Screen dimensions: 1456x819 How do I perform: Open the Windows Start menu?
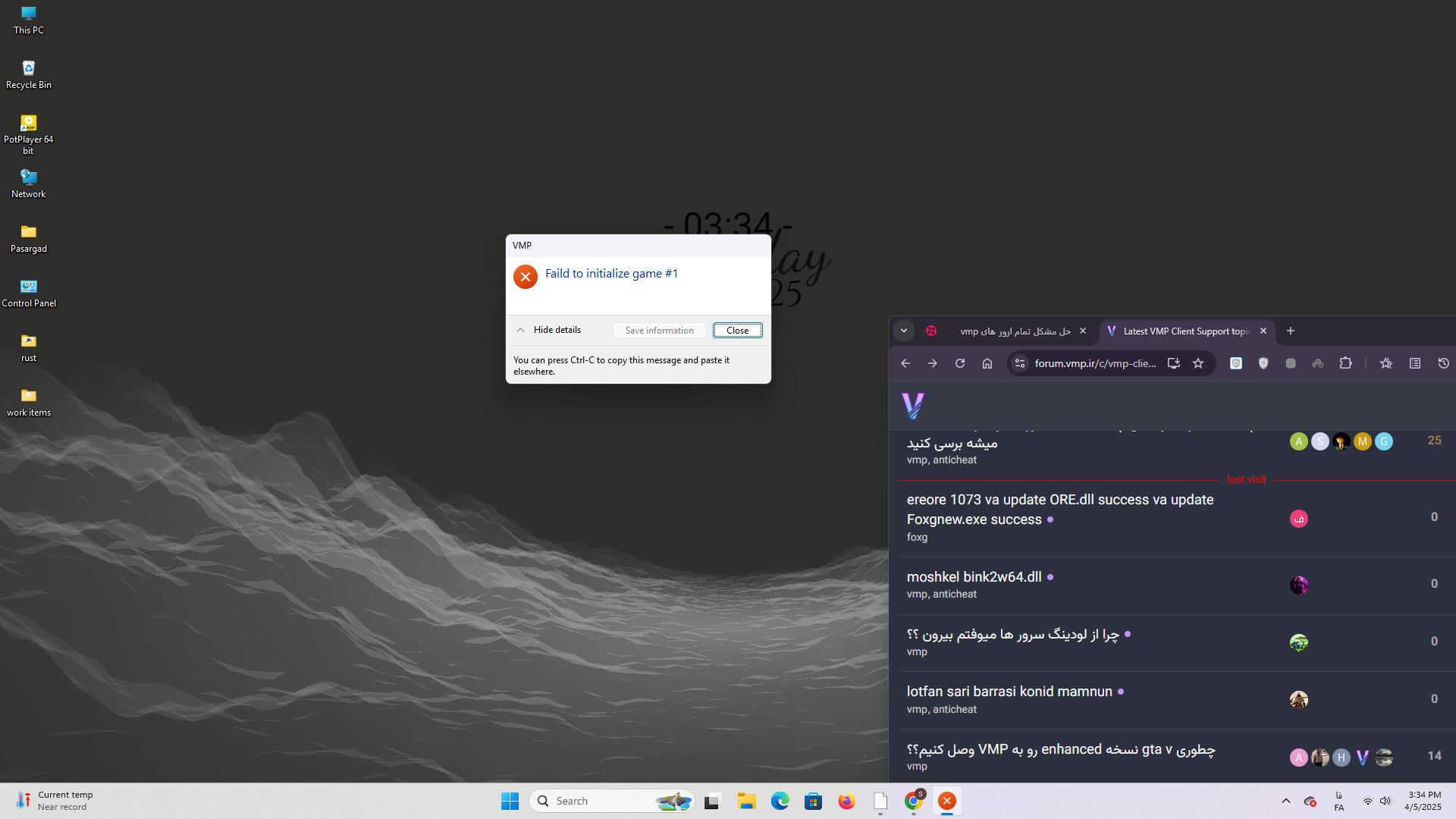[510, 801]
